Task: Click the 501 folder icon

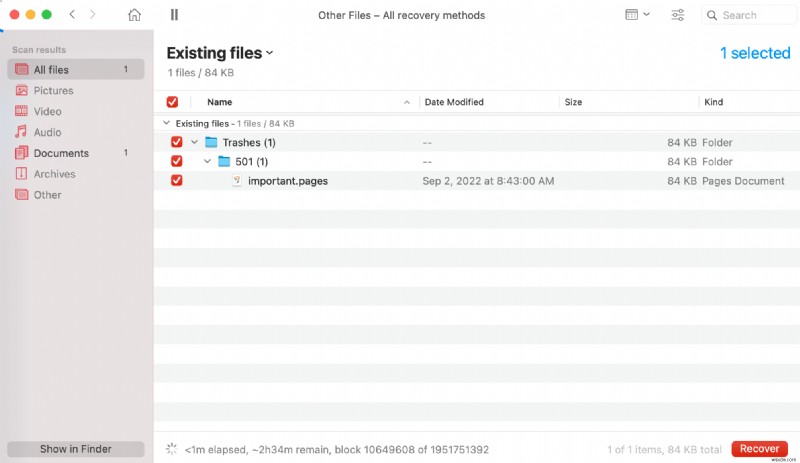Action: 224,162
